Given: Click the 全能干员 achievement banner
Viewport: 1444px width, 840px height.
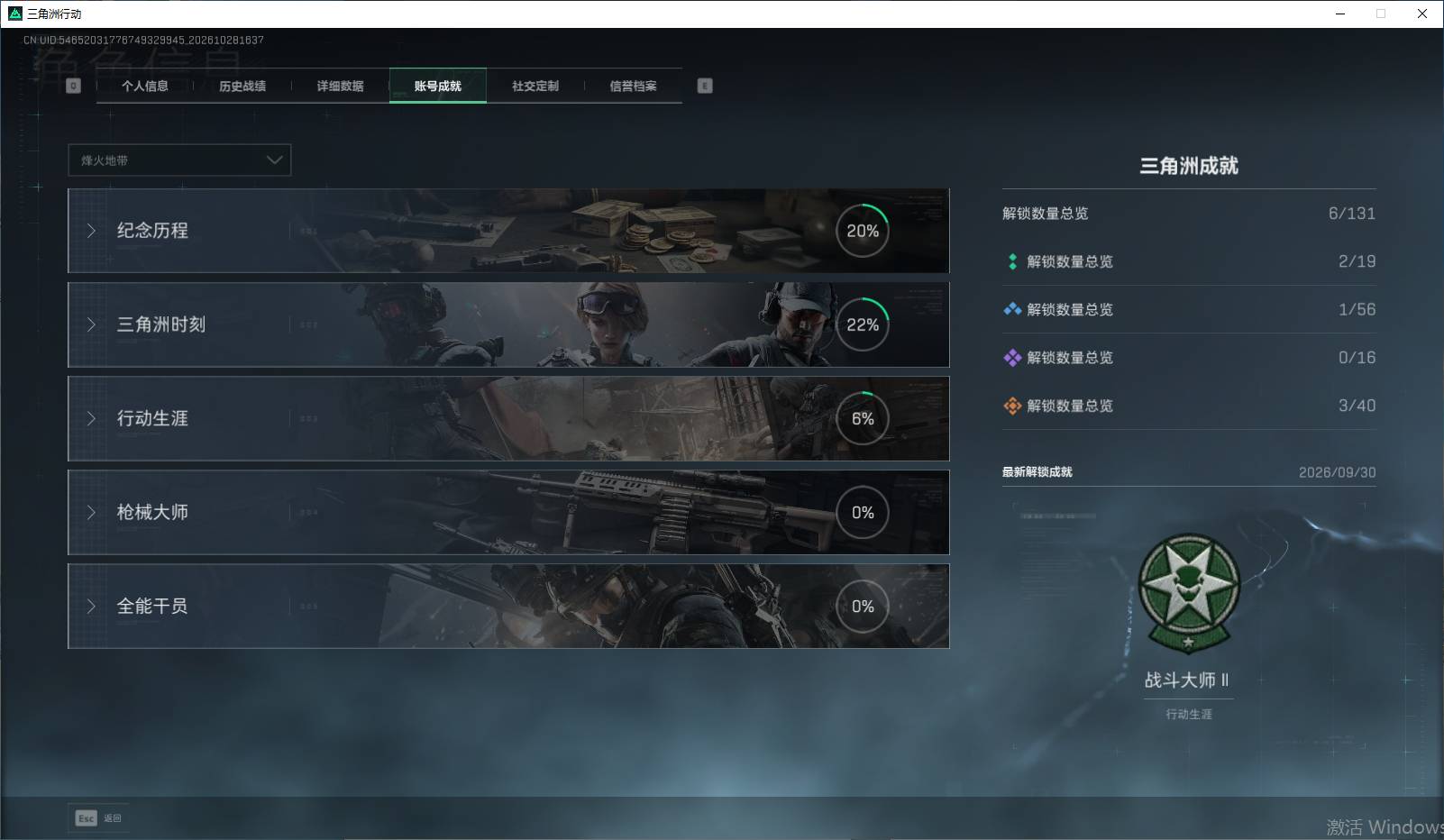Looking at the screenshot, I should (x=508, y=606).
